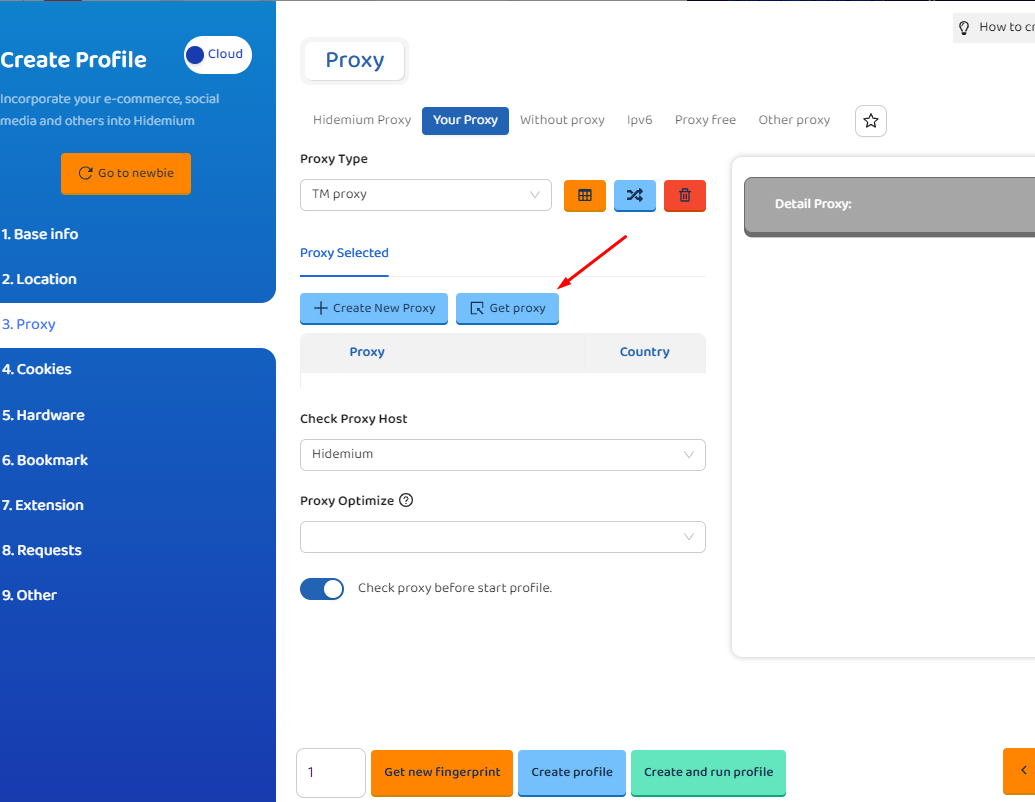1035x802 pixels.
Task: Open the Cookies section in sidebar
Action: pos(37,369)
